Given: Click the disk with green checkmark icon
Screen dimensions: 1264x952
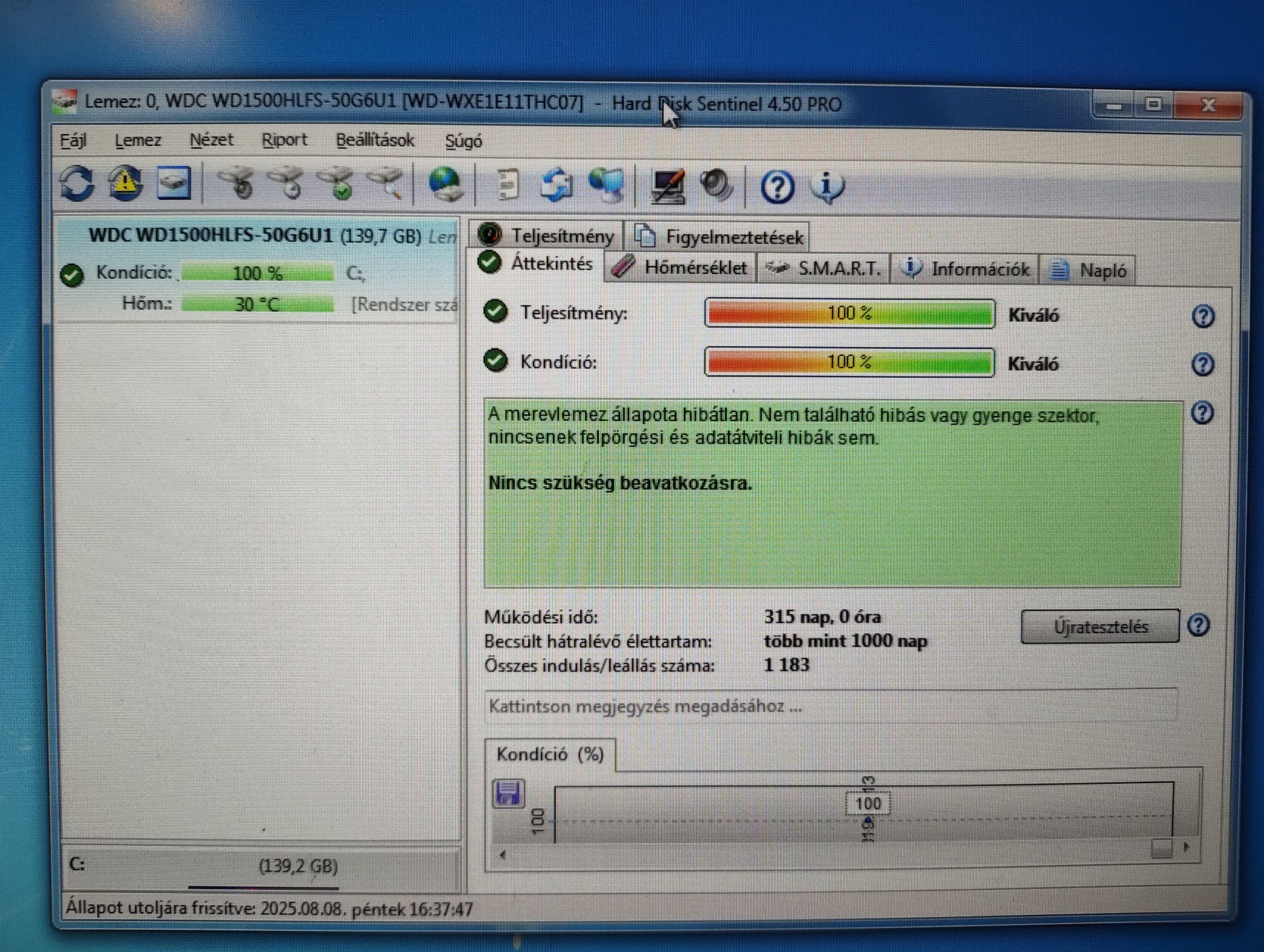Looking at the screenshot, I should (x=336, y=184).
